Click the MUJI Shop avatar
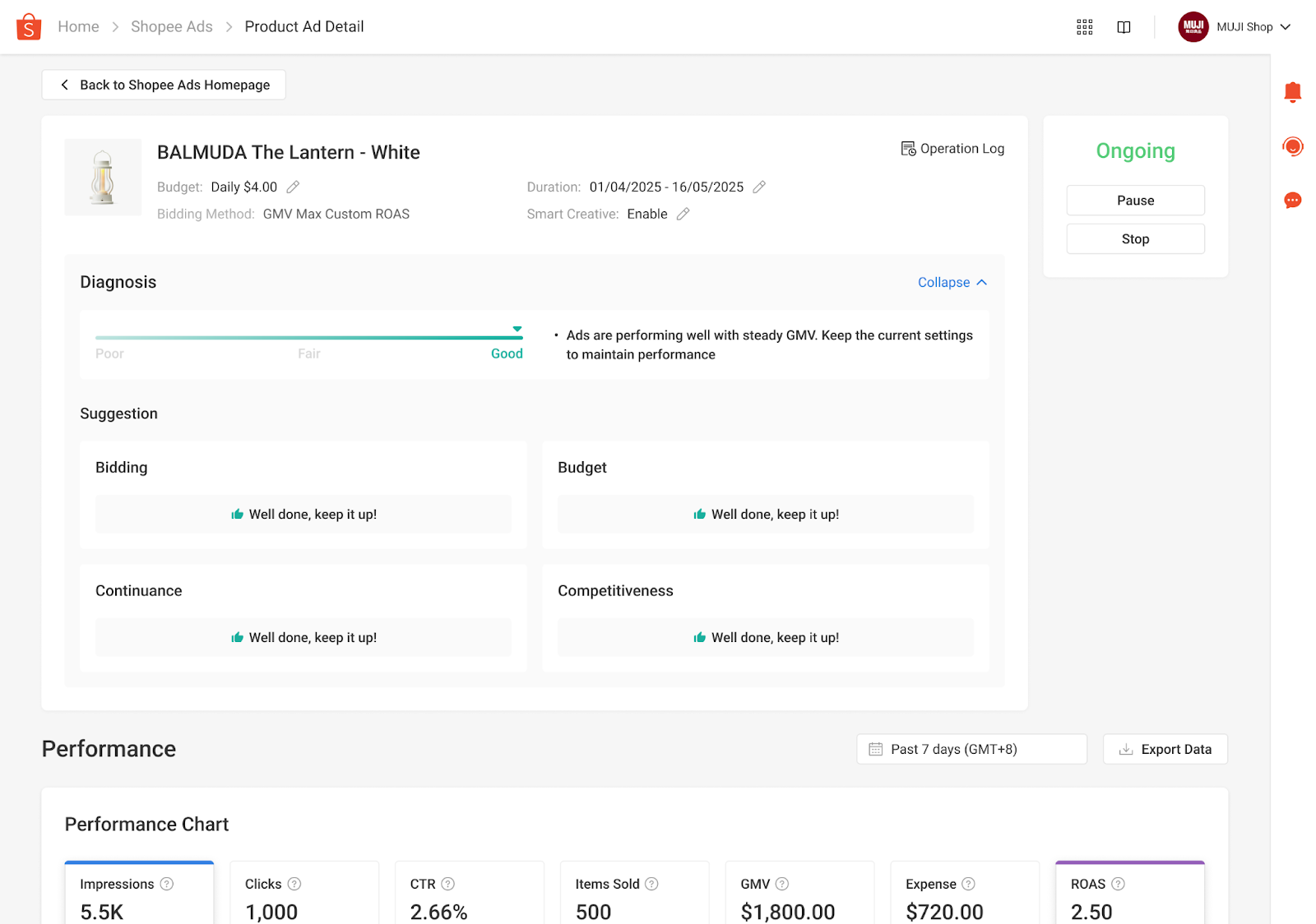 tap(1193, 26)
